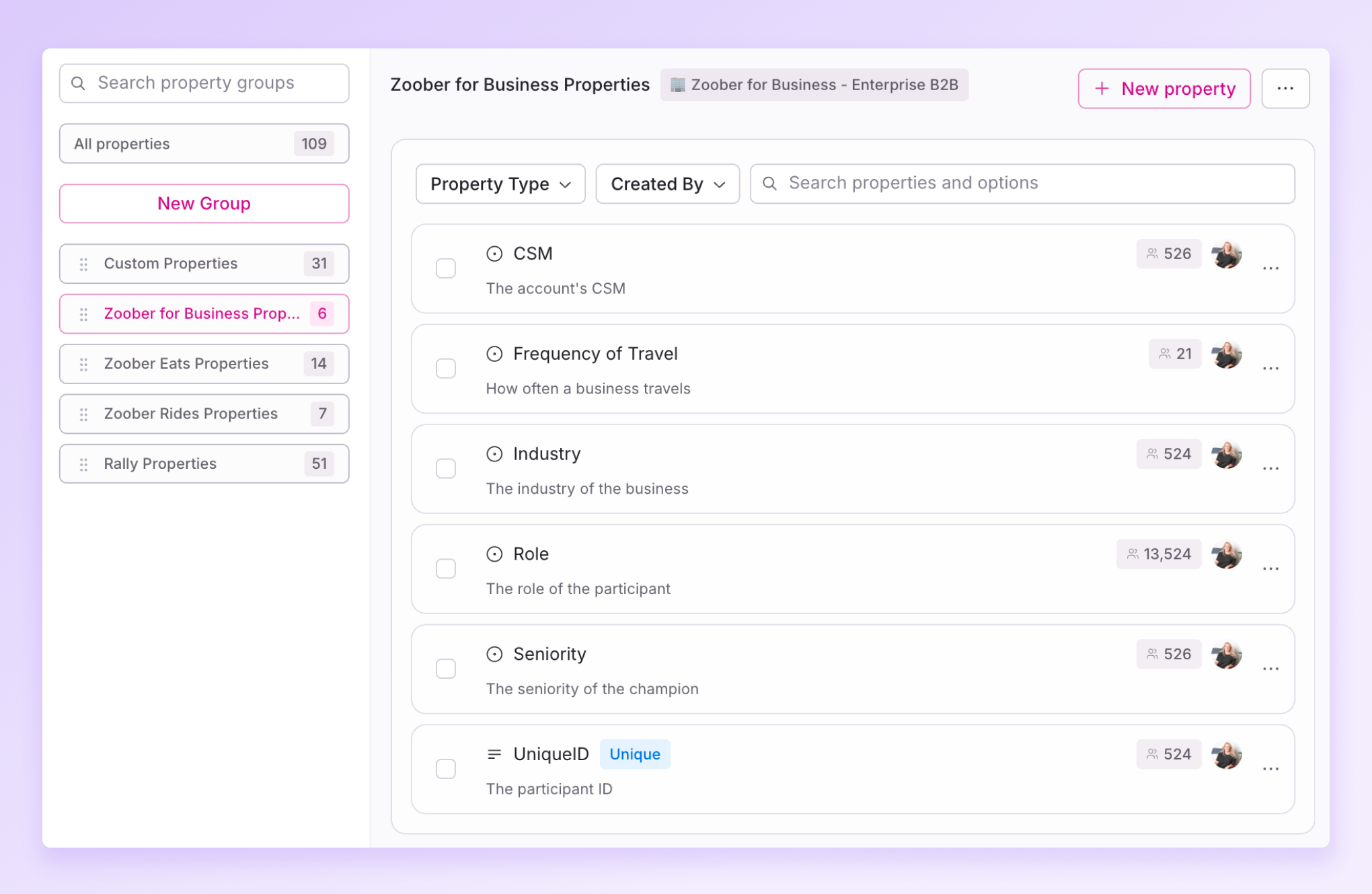Click the New property button
The width and height of the screenshot is (1372, 894).
click(1164, 88)
